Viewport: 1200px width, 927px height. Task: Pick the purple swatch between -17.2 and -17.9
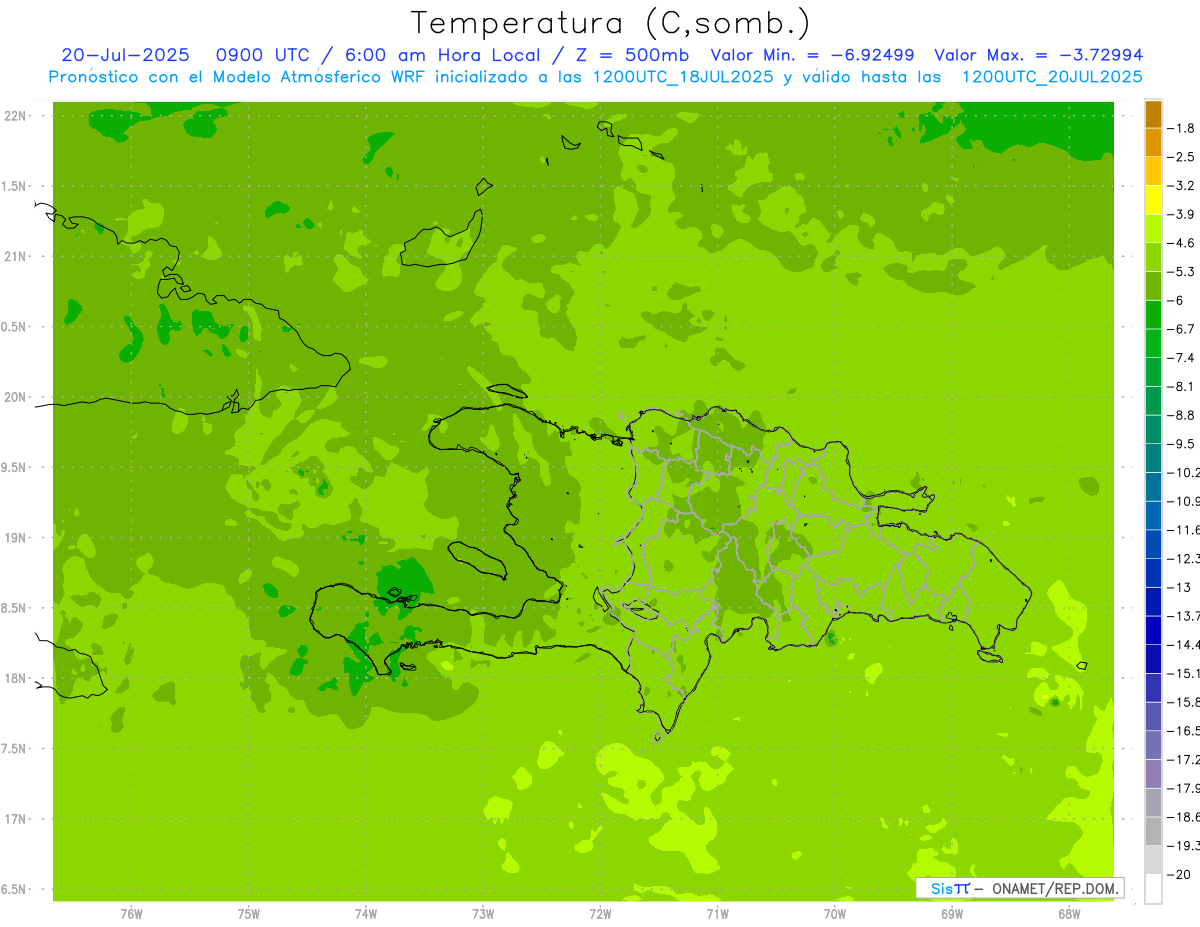click(x=1153, y=774)
